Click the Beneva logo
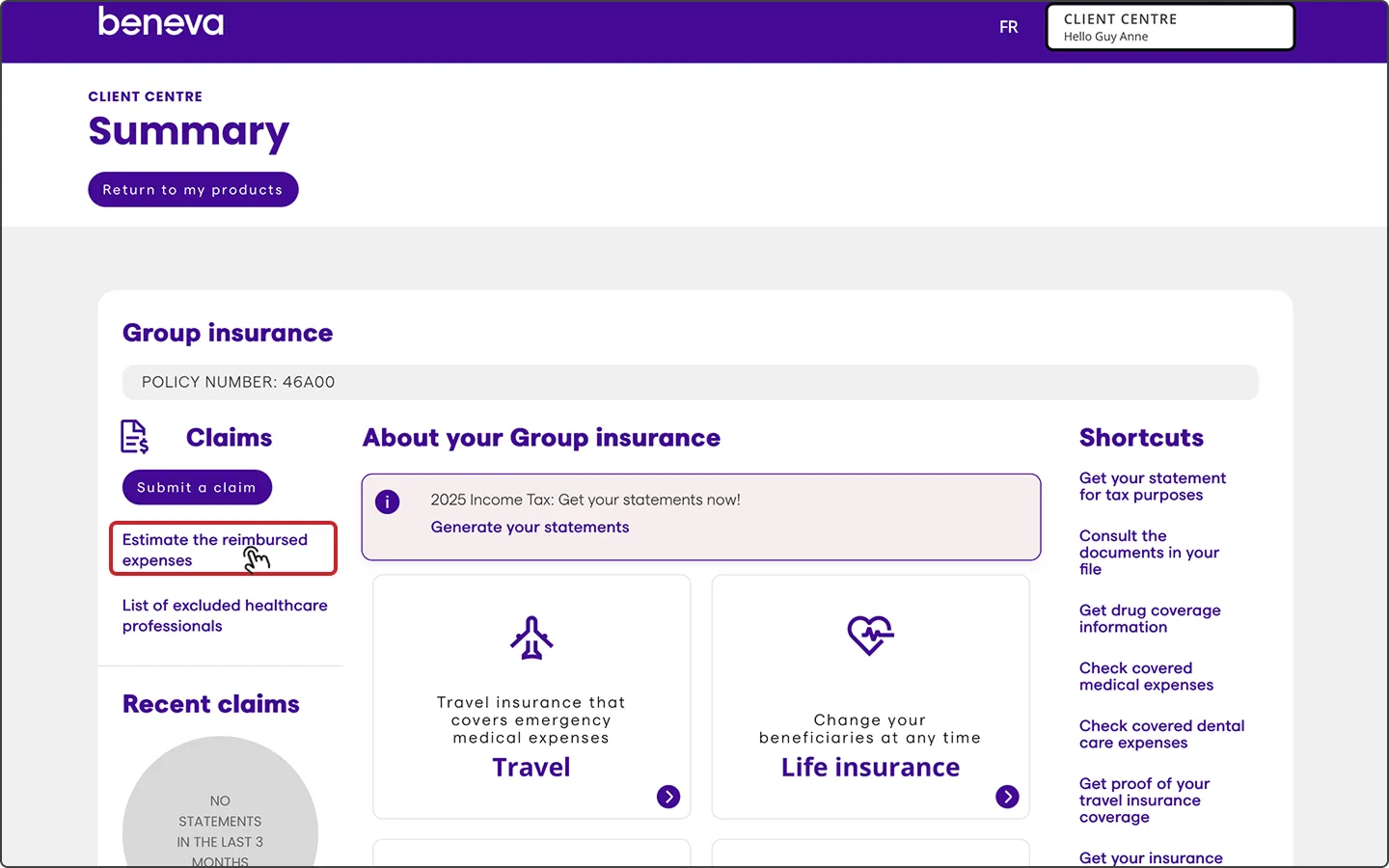This screenshot has width=1389, height=868. (160, 23)
